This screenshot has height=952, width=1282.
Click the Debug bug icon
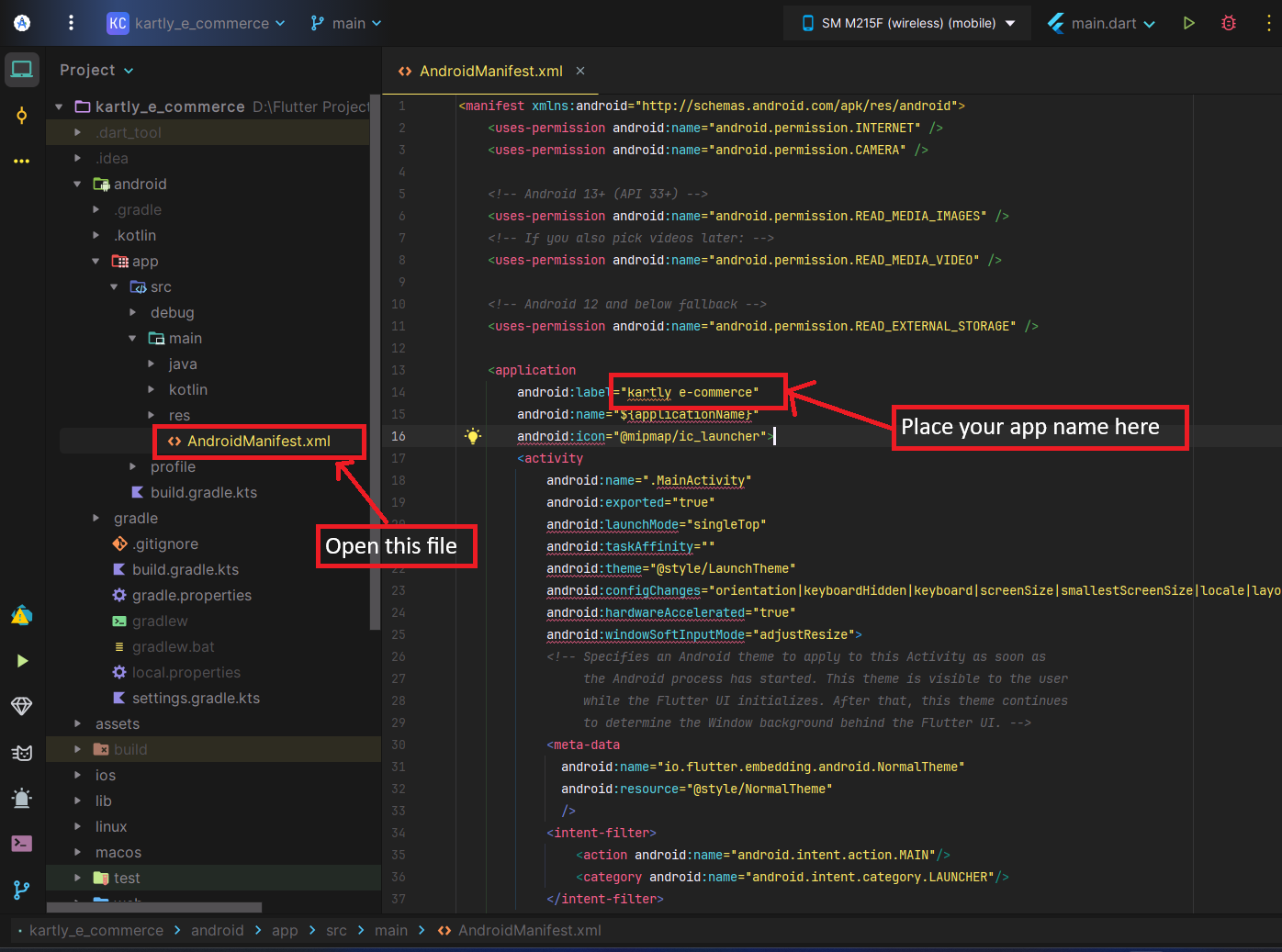1229,23
